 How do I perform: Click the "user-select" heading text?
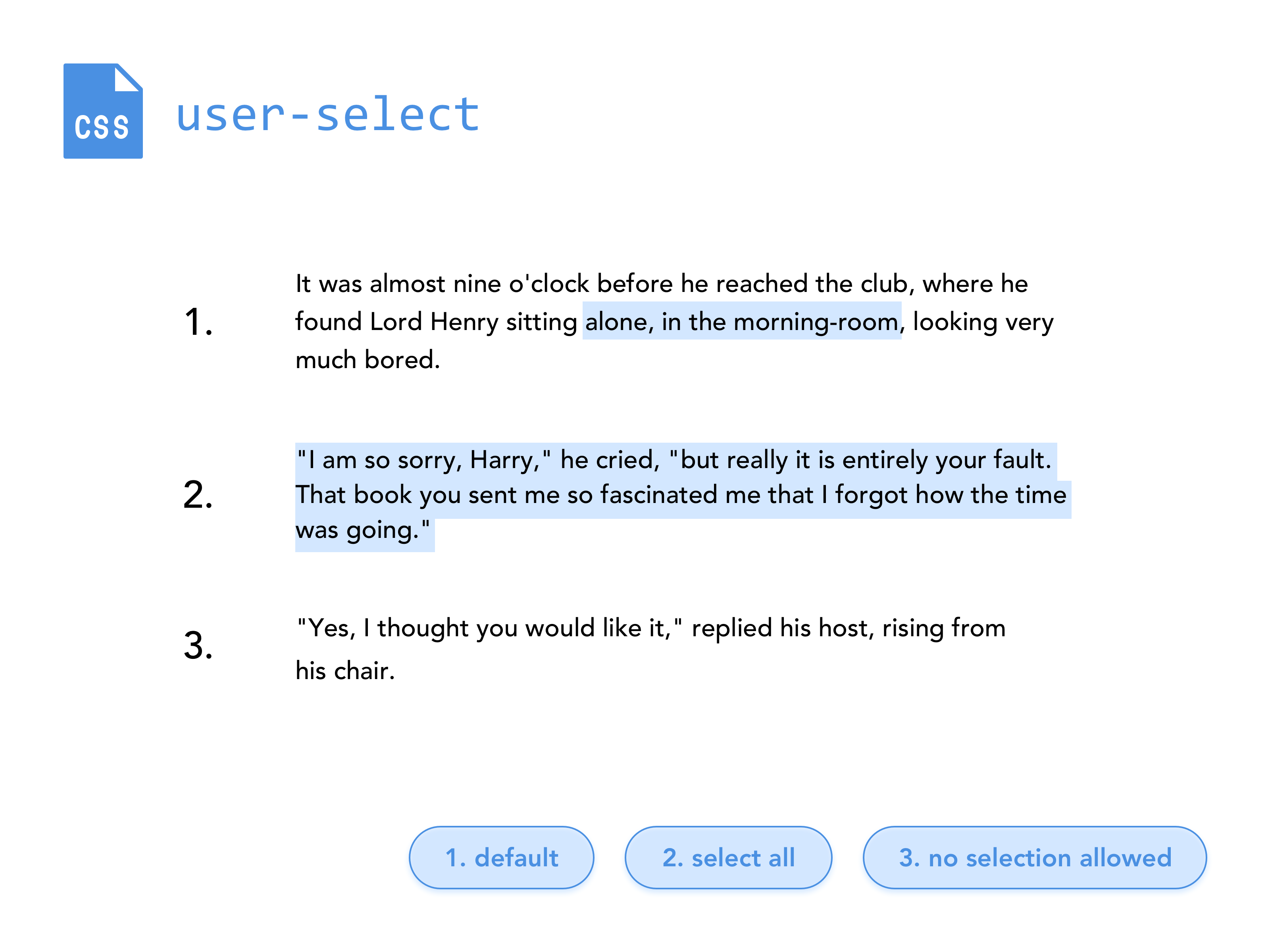(x=327, y=114)
